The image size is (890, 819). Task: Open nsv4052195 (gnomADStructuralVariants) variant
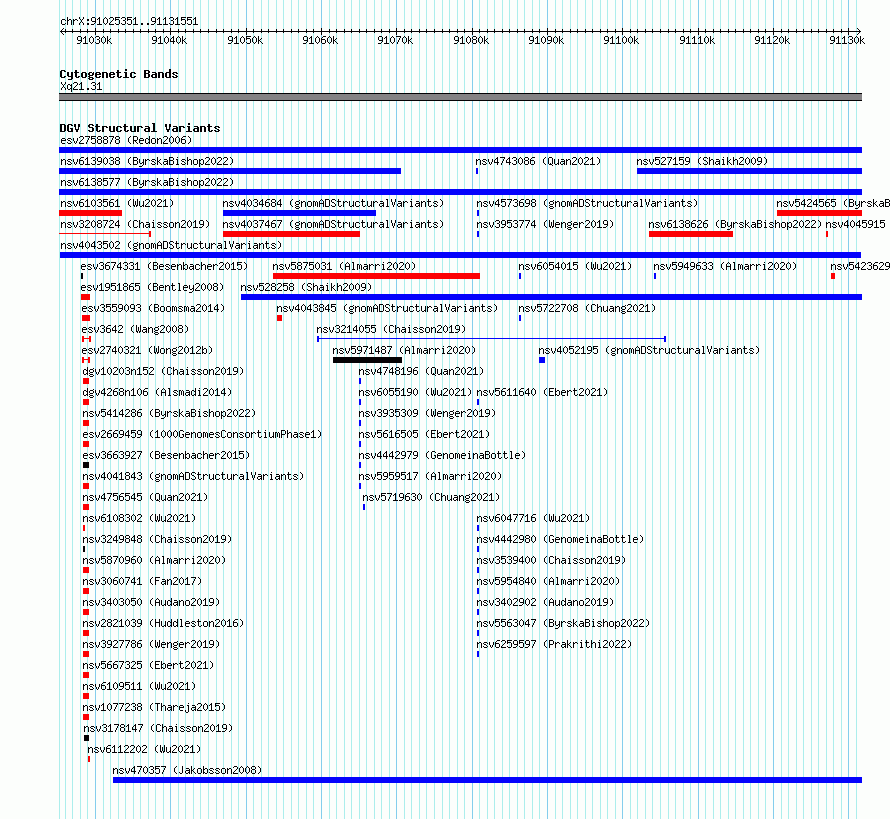tap(649, 350)
